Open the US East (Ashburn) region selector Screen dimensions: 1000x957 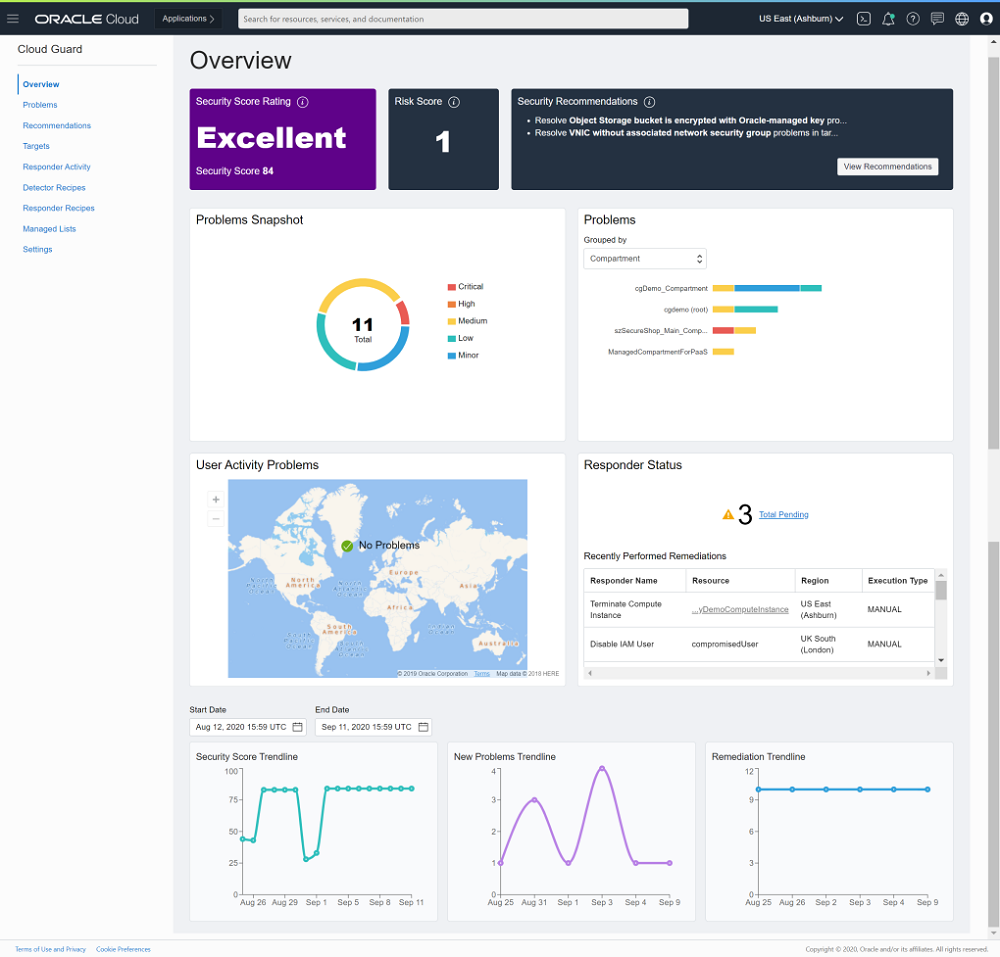800,18
